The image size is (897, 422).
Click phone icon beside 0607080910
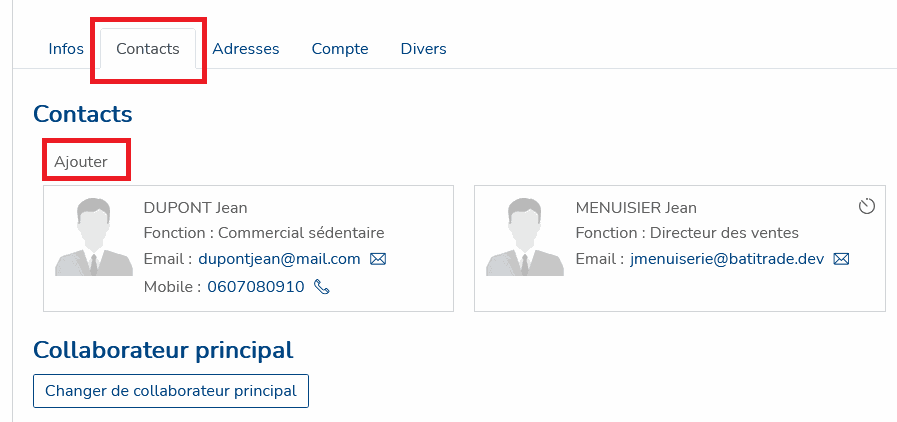[x=322, y=287]
